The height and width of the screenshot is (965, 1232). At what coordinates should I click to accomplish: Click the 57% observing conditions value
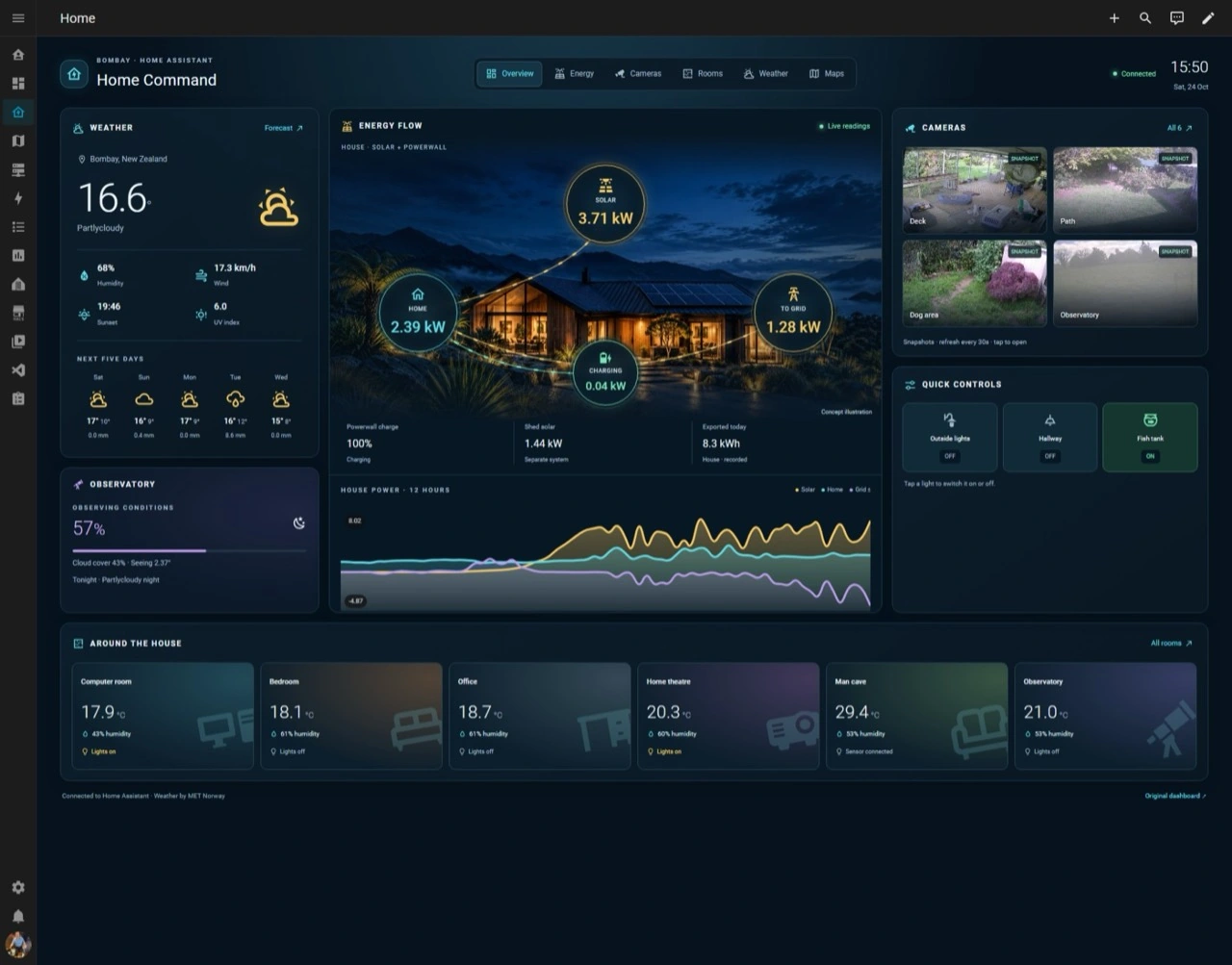(x=89, y=528)
